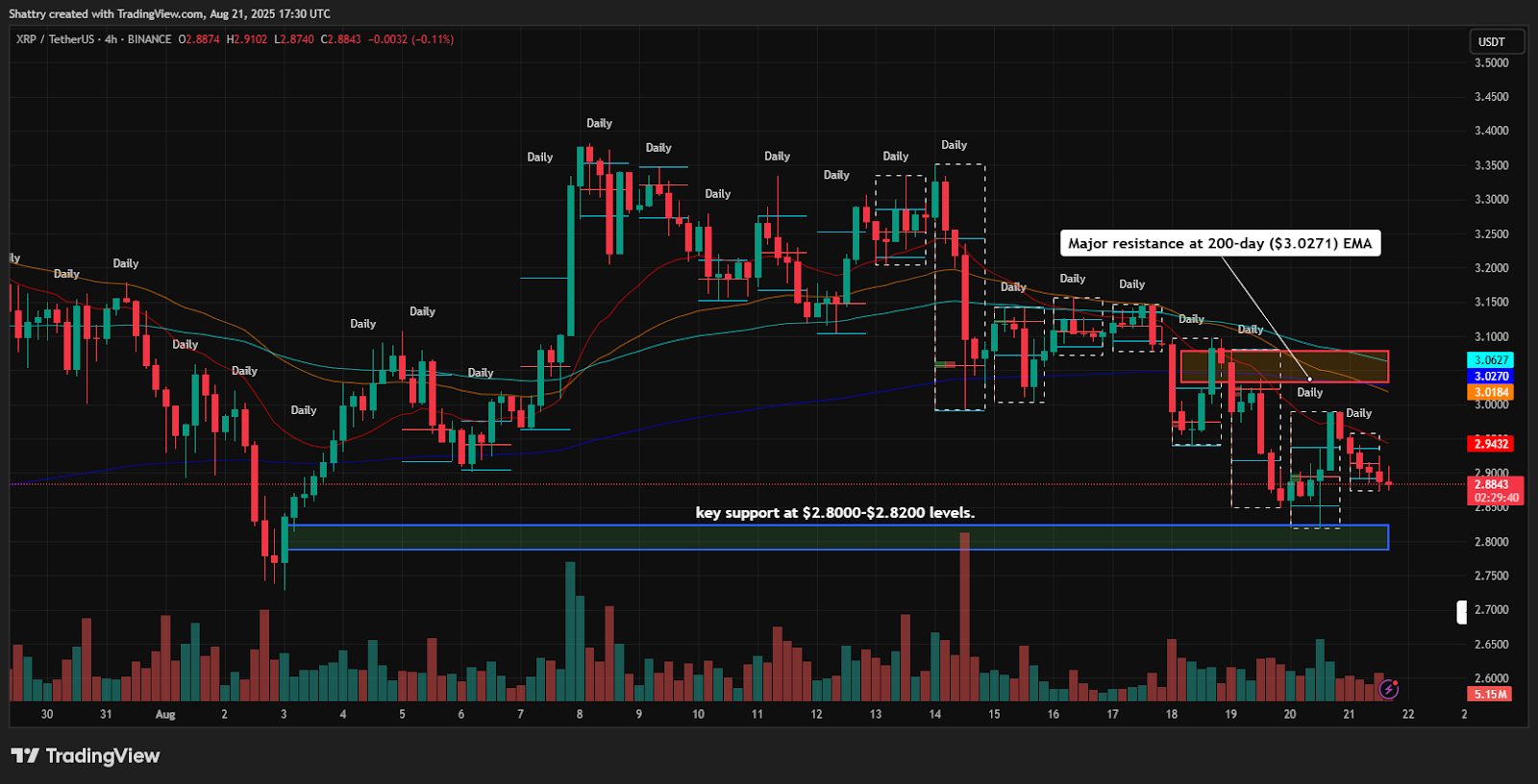
Task: Click the small white handle by 2.7000
Action: point(1461,612)
